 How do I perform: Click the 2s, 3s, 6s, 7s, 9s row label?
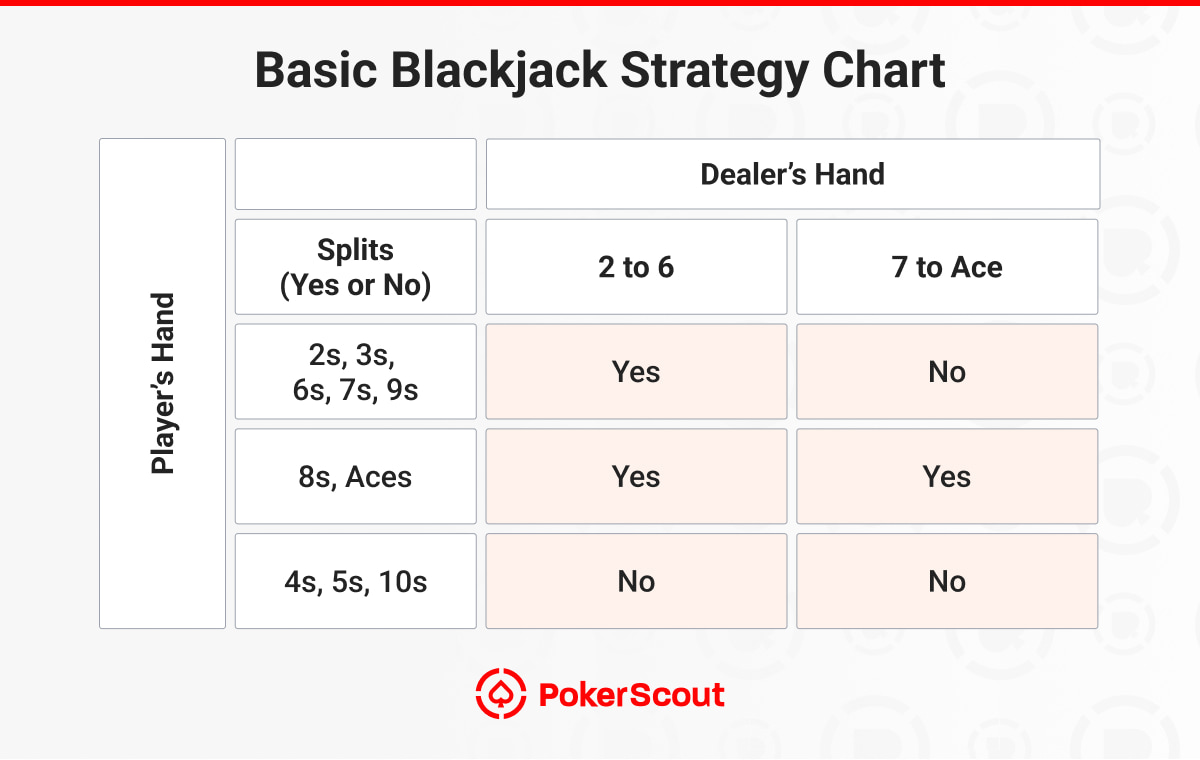(x=356, y=372)
